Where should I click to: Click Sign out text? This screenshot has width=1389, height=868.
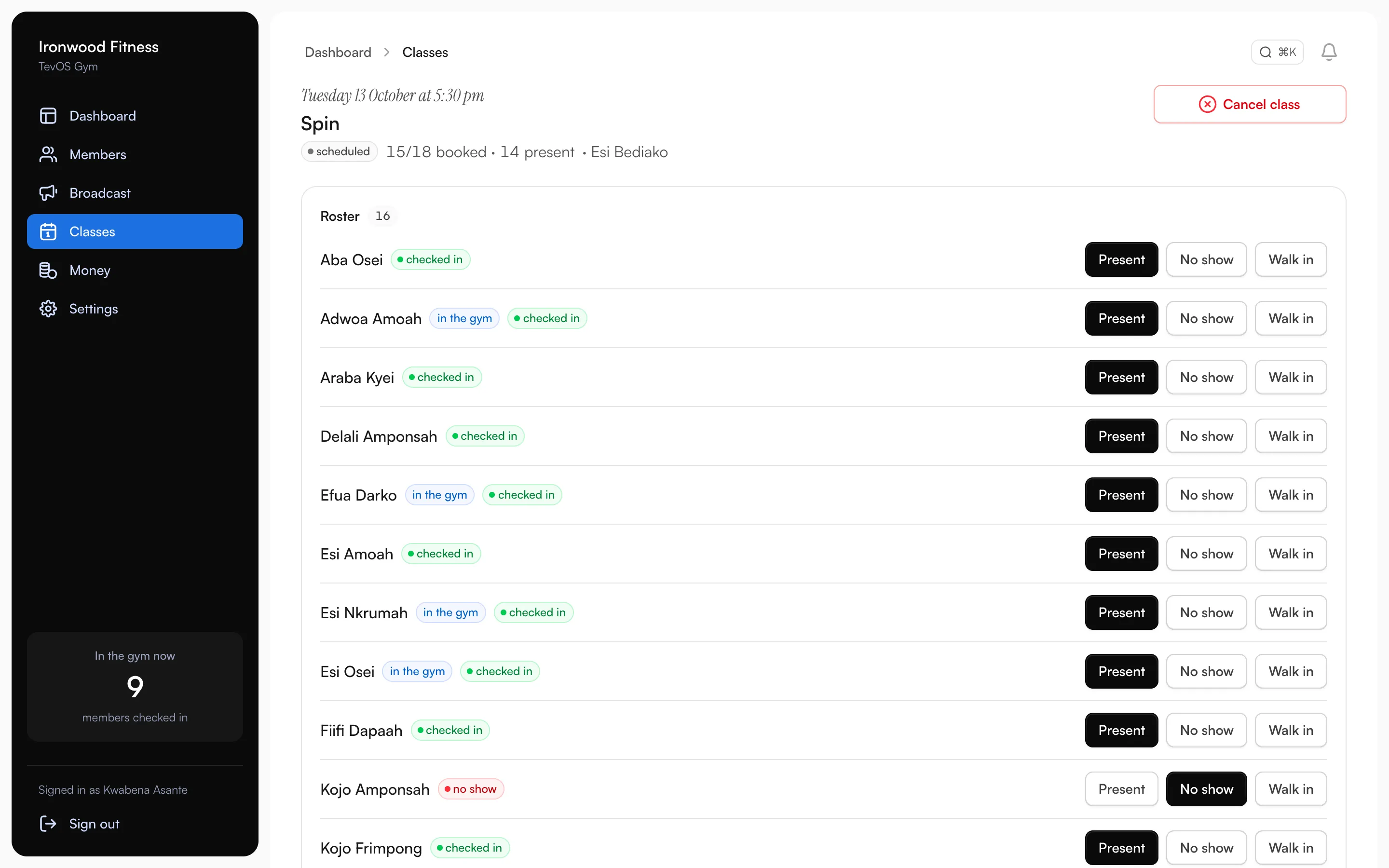(94, 824)
